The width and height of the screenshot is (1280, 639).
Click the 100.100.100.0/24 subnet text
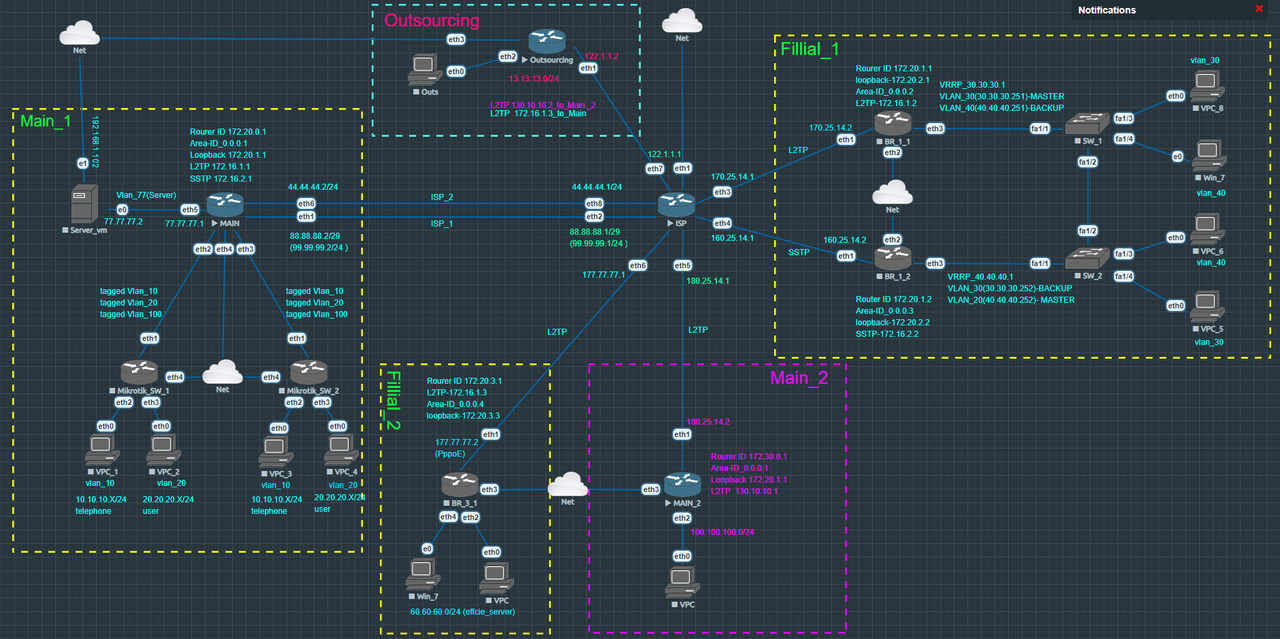click(x=722, y=532)
